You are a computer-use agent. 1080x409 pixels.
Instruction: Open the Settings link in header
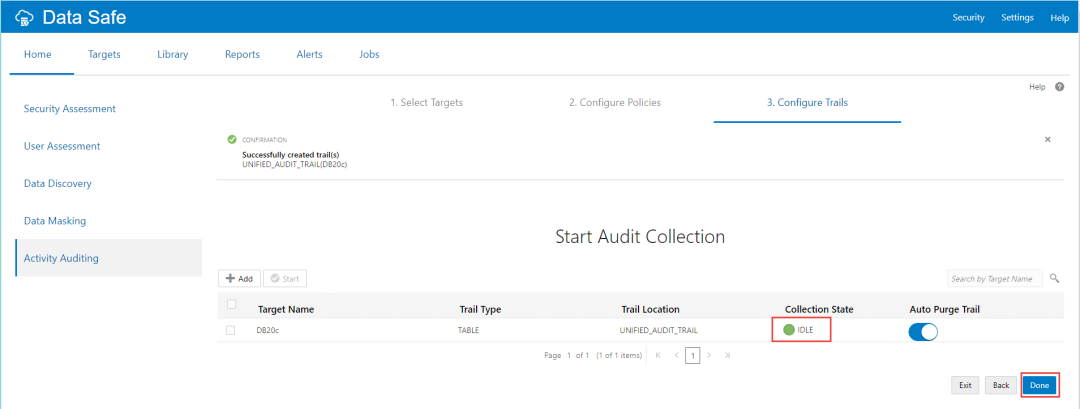point(1017,17)
